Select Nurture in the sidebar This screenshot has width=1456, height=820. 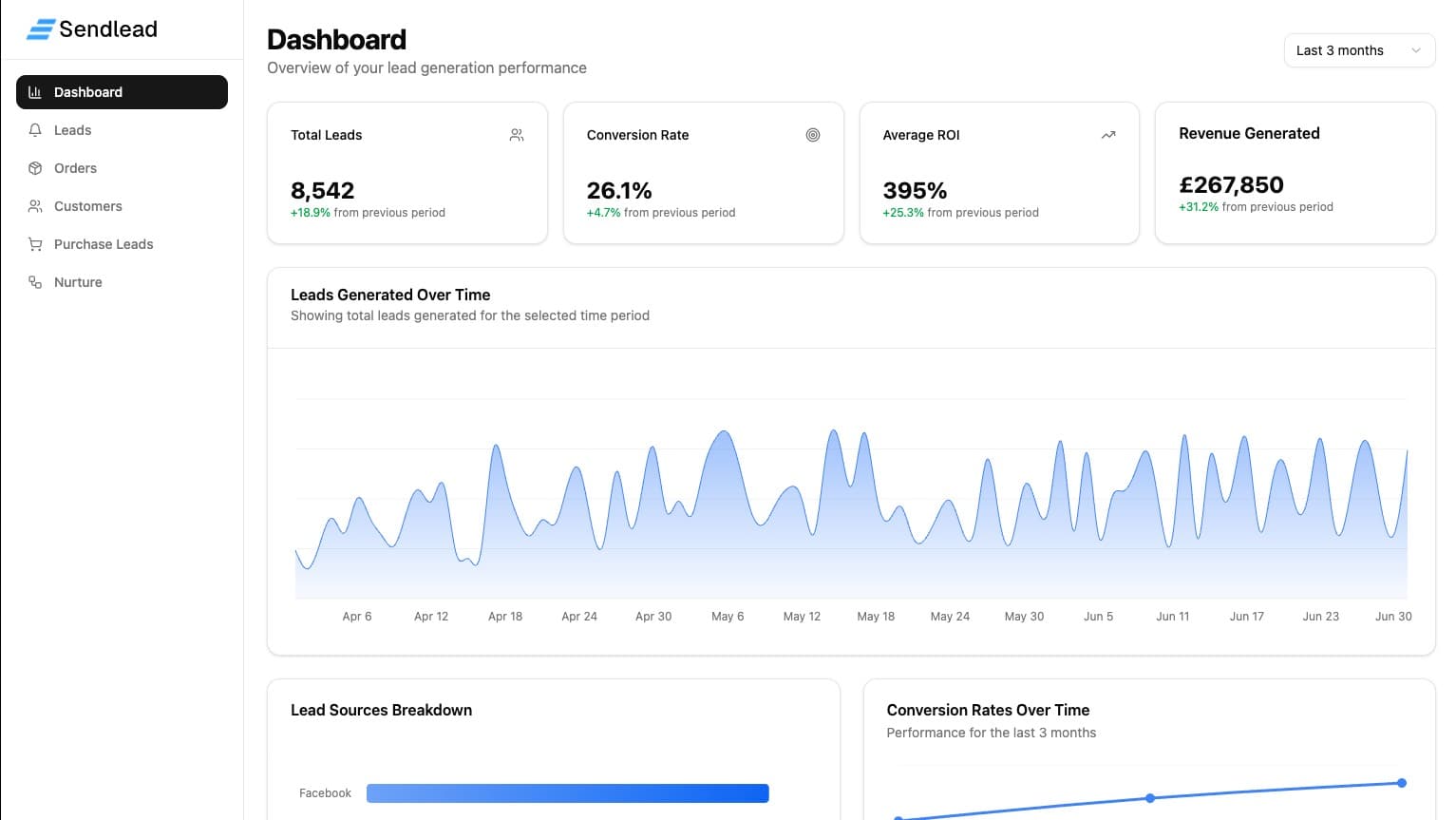78,282
